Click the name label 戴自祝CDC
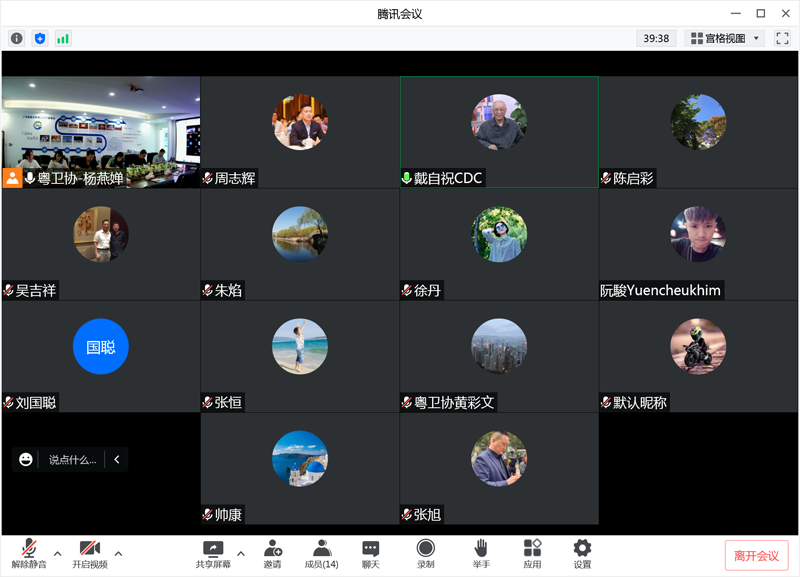Screen dimensions: 800x577 448,178
